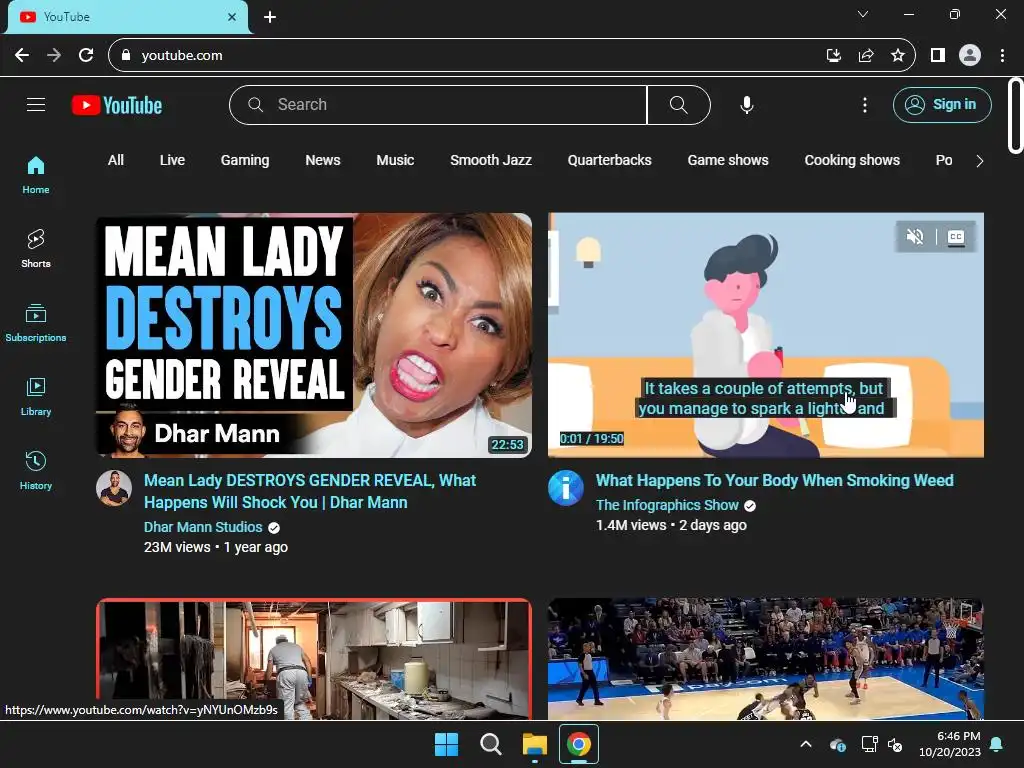1024x768 pixels.
Task: Click the page vertical scrollbar
Action: pos(1015,115)
